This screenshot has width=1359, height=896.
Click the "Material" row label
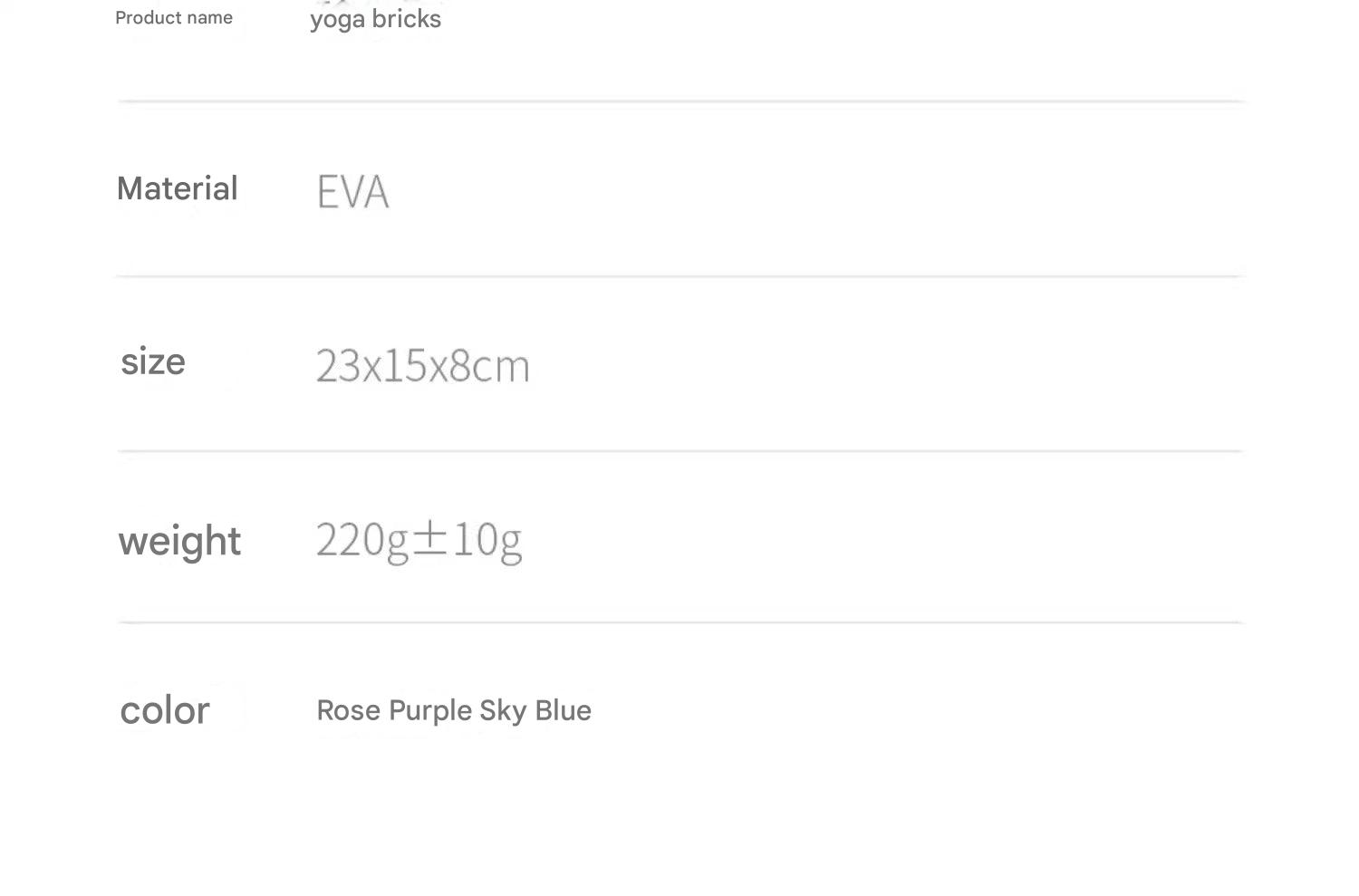coord(178,189)
